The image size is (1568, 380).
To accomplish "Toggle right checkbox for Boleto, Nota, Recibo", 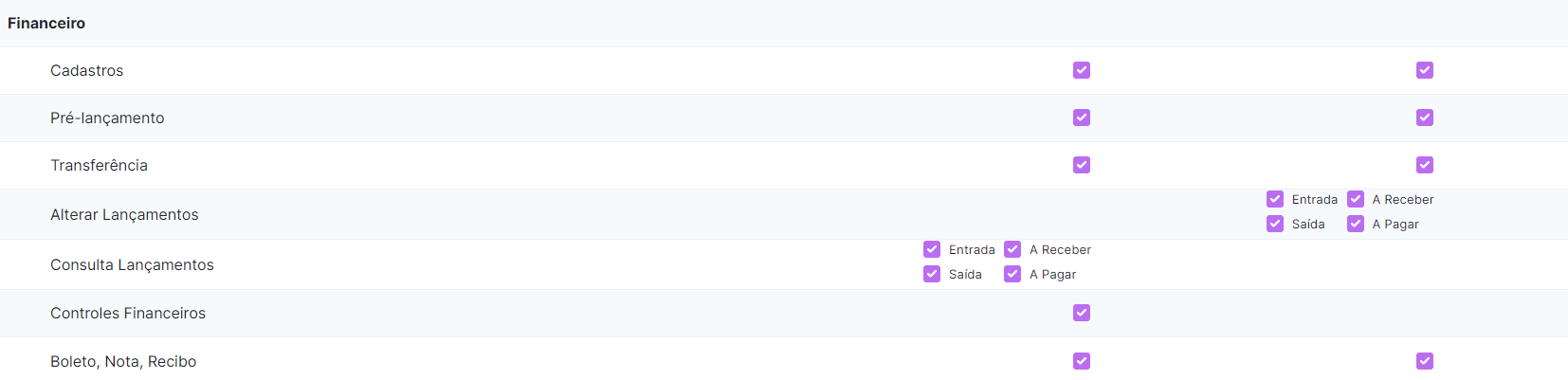I will (1425, 361).
